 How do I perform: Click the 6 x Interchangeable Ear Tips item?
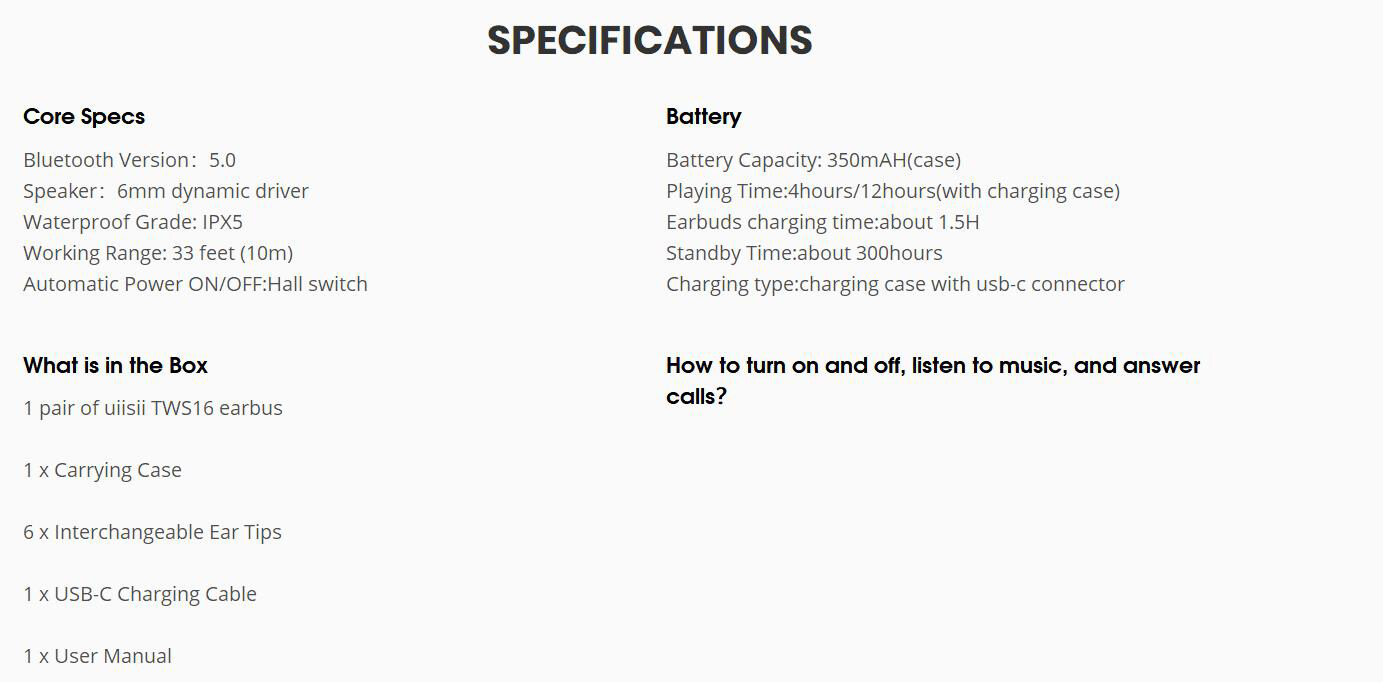tap(152, 532)
